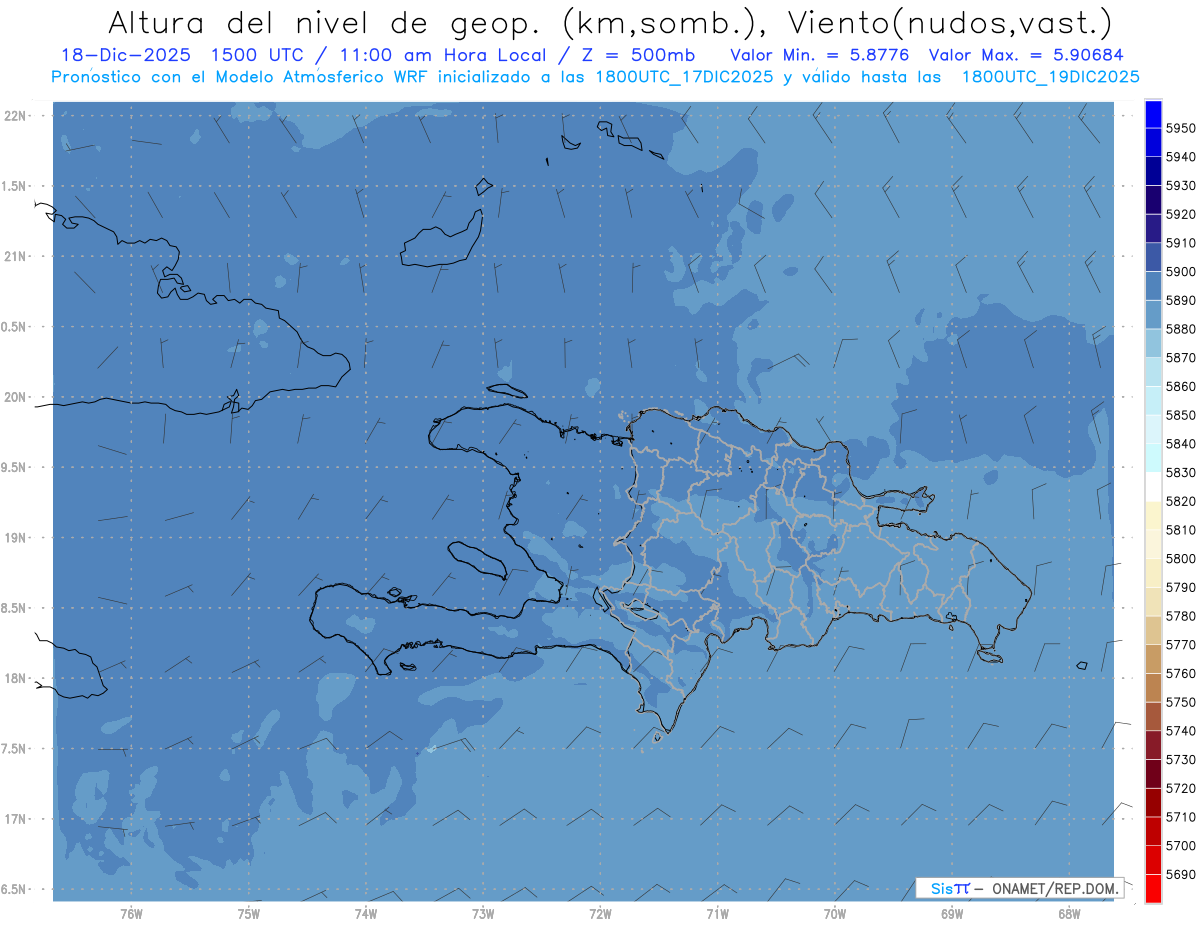Click the colorbar value '5950'
Viewport: 1200px width, 927px height.
pos(1181,128)
